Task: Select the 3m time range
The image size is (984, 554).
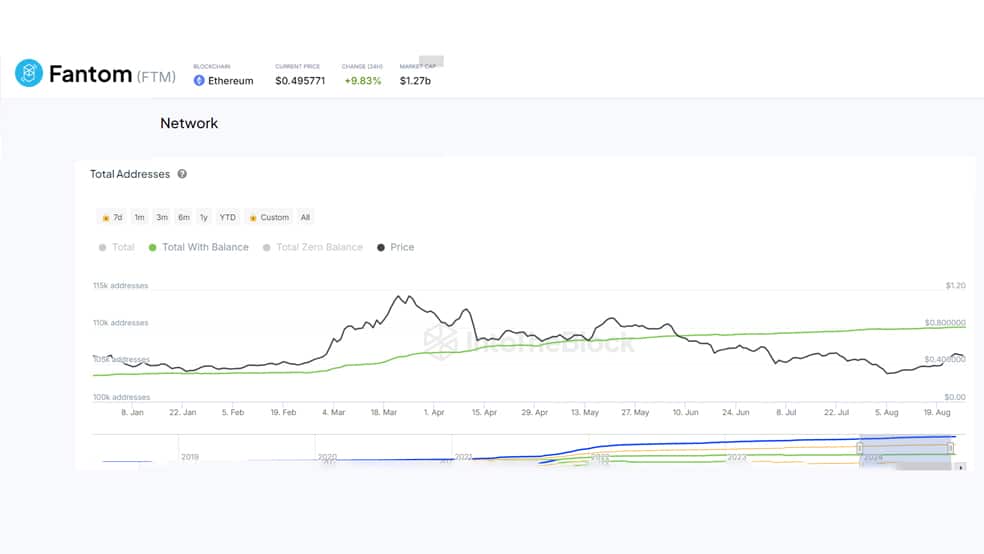Action: (162, 218)
